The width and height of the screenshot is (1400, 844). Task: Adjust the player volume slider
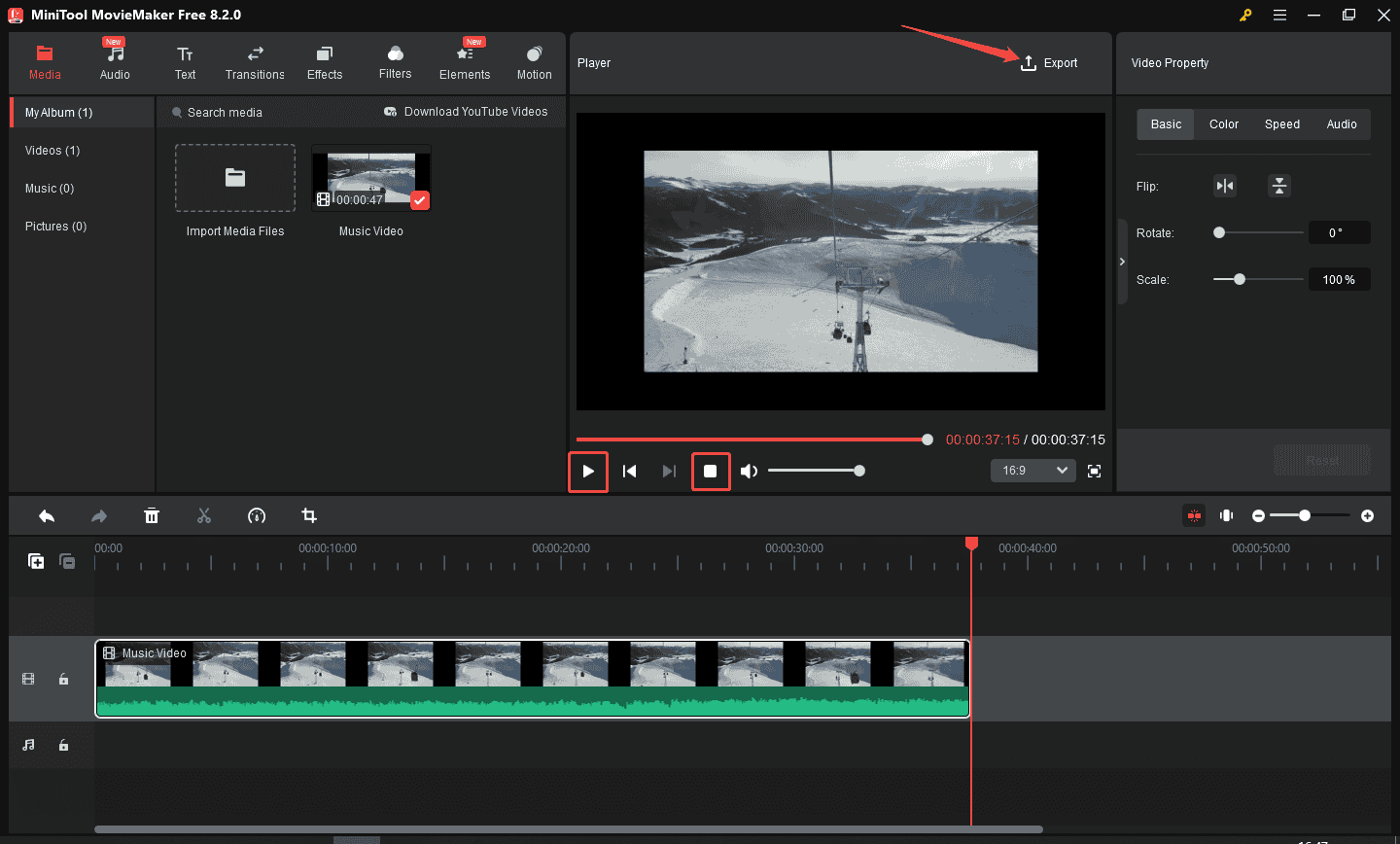pyautogui.click(x=815, y=471)
